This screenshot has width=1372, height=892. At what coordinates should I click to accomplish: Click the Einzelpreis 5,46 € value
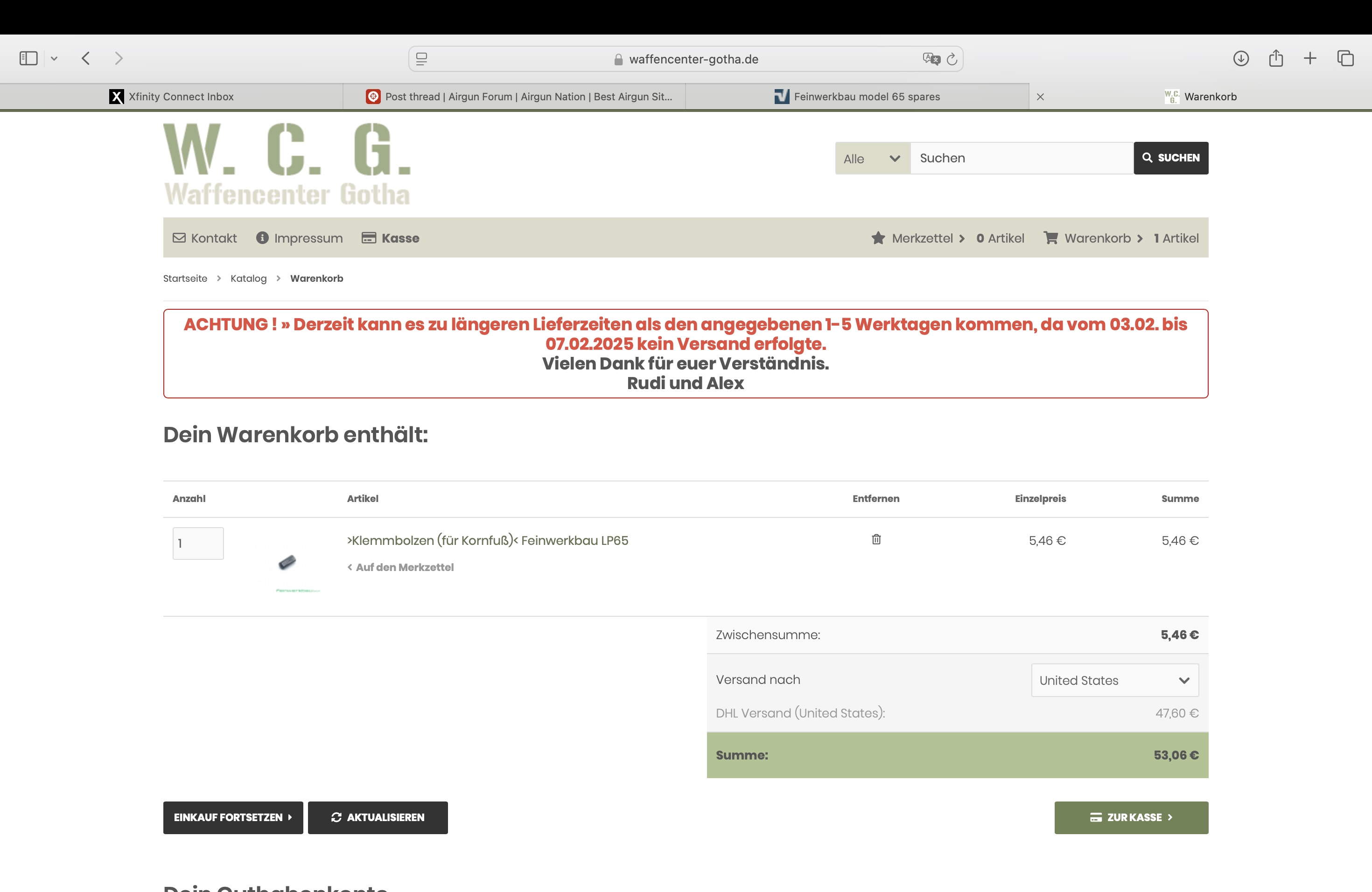pos(1047,541)
